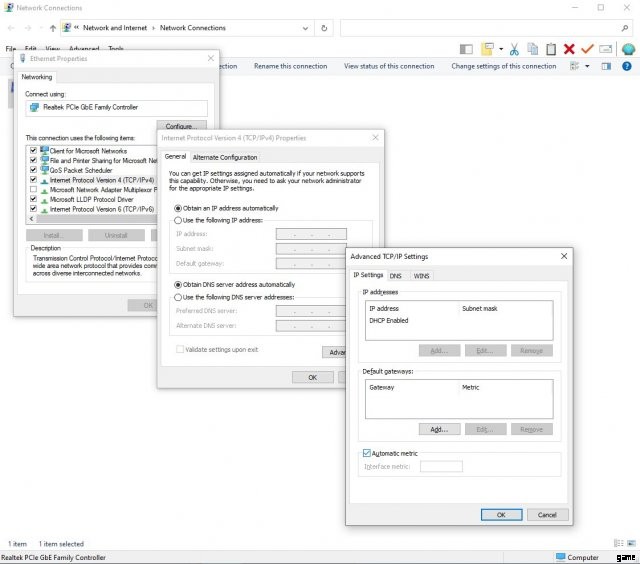Click the red X Delete icon
The width and height of the screenshot is (640, 564).
[x=569, y=48]
